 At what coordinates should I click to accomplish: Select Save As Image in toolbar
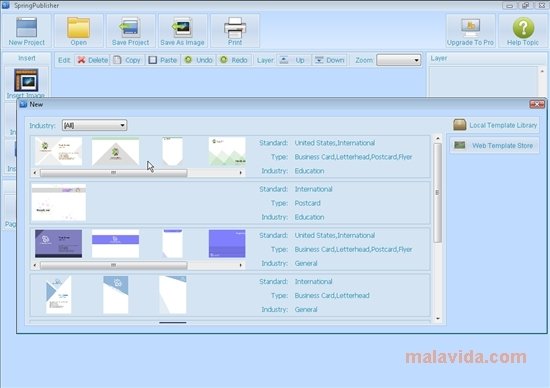[x=182, y=31]
